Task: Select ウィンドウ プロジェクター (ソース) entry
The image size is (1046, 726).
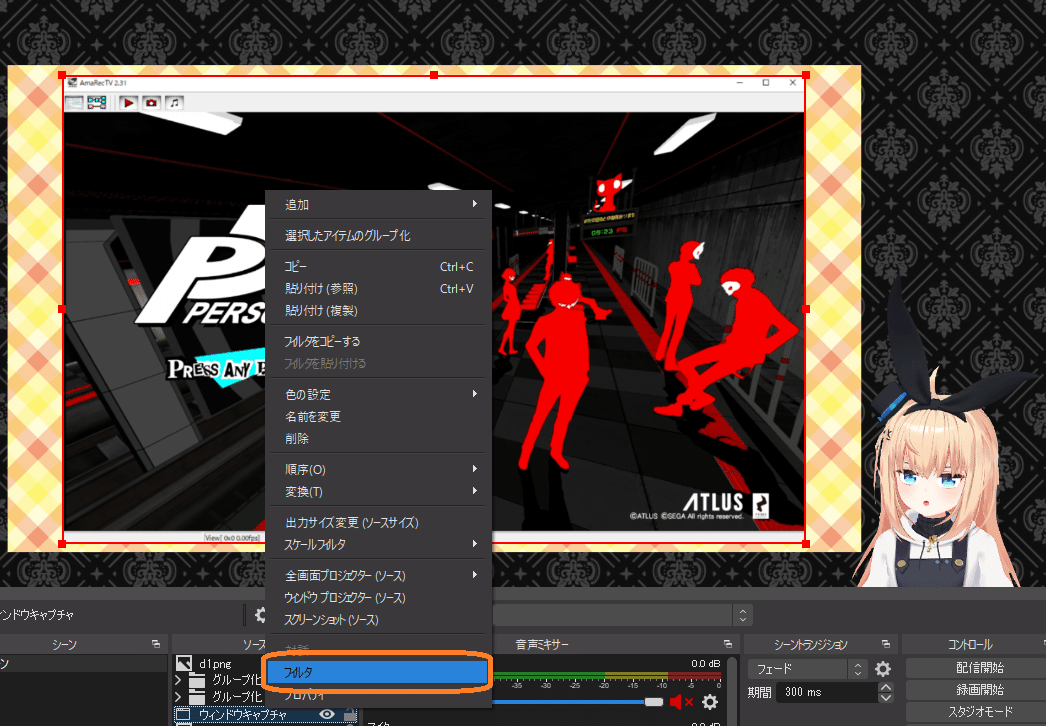Action: click(x=378, y=597)
